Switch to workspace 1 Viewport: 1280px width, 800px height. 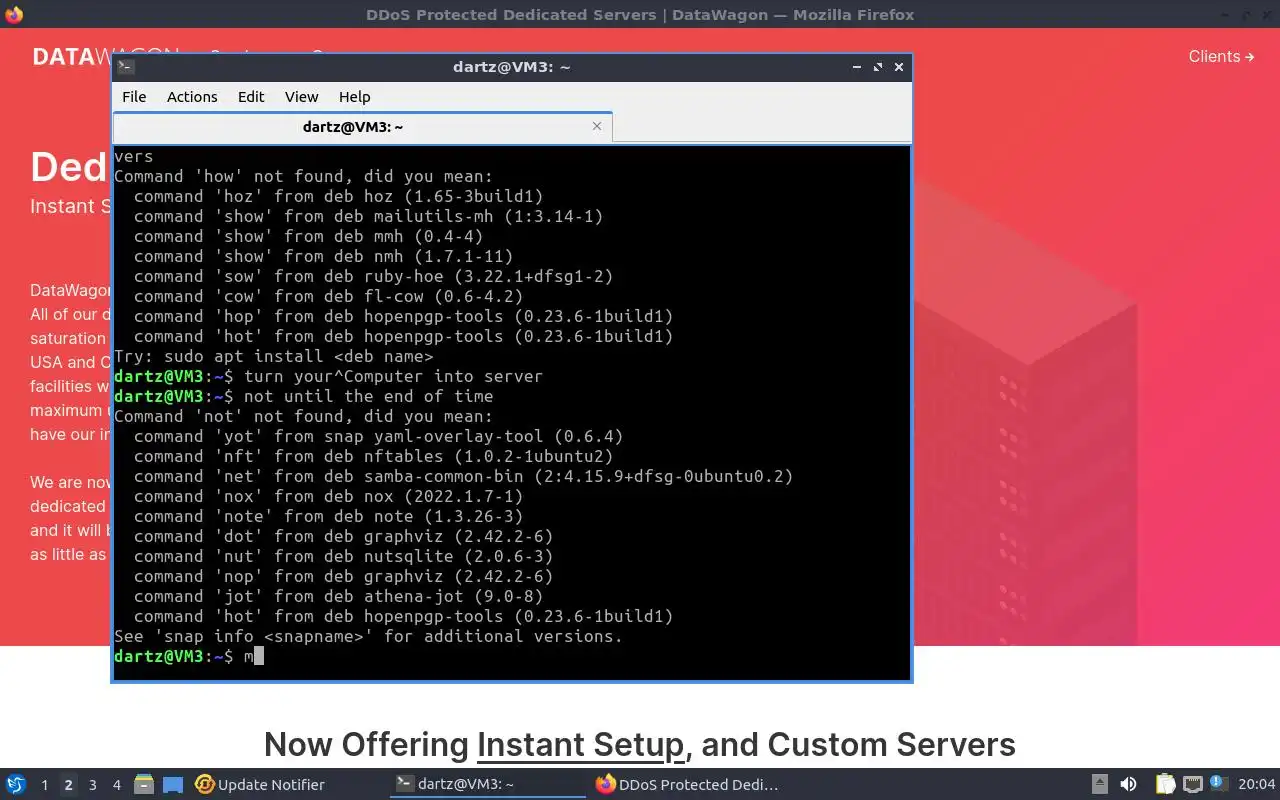click(44, 785)
